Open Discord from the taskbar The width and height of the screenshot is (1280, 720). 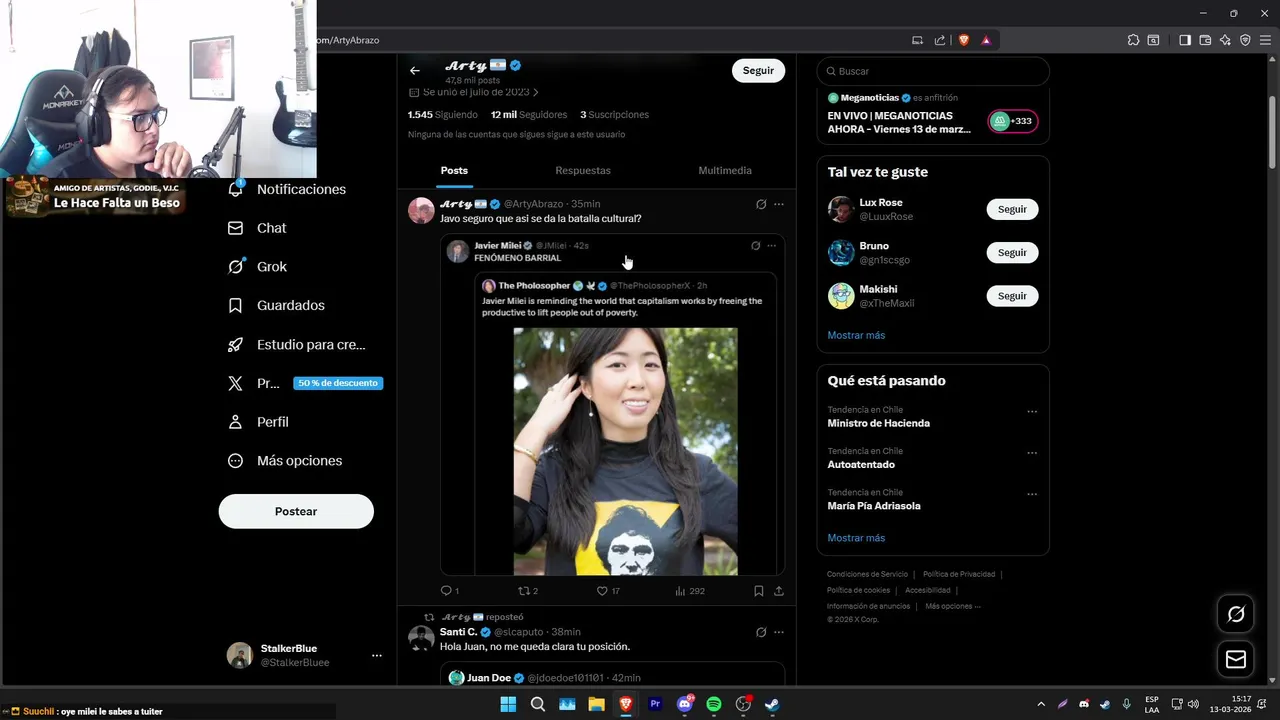click(685, 704)
